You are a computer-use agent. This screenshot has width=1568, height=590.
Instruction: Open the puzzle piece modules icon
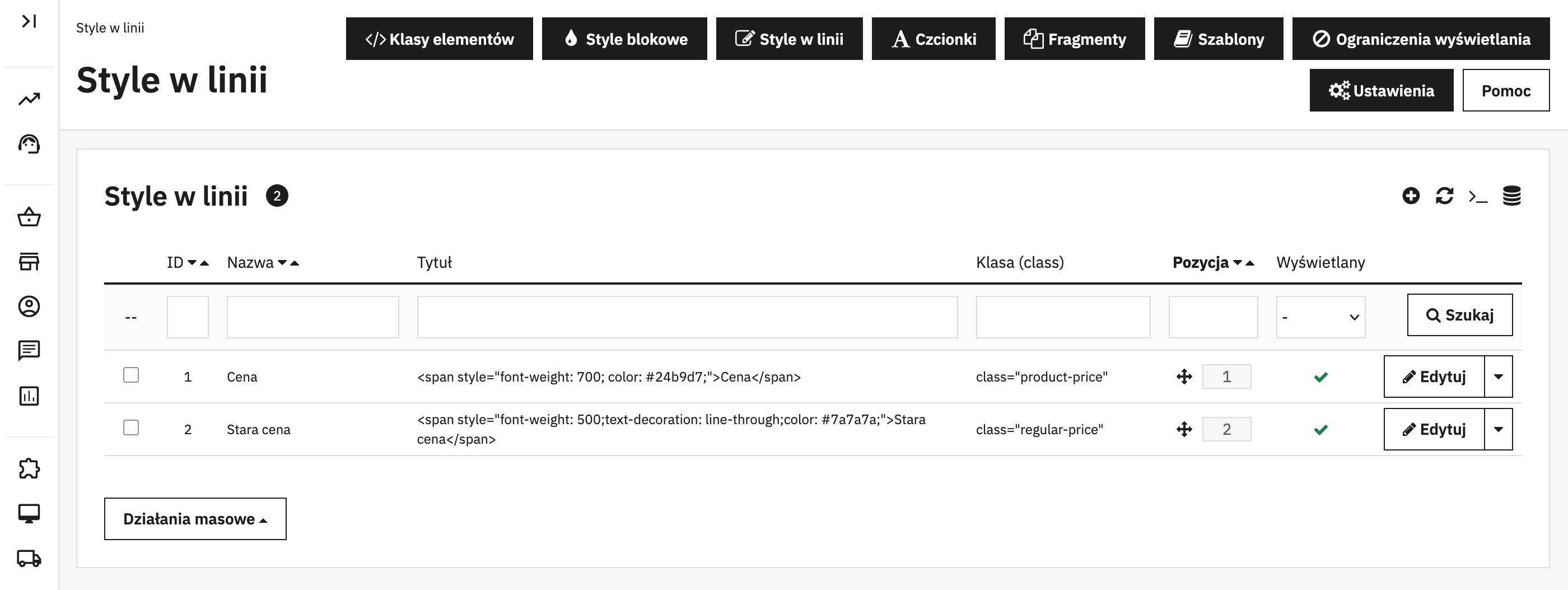tap(29, 468)
